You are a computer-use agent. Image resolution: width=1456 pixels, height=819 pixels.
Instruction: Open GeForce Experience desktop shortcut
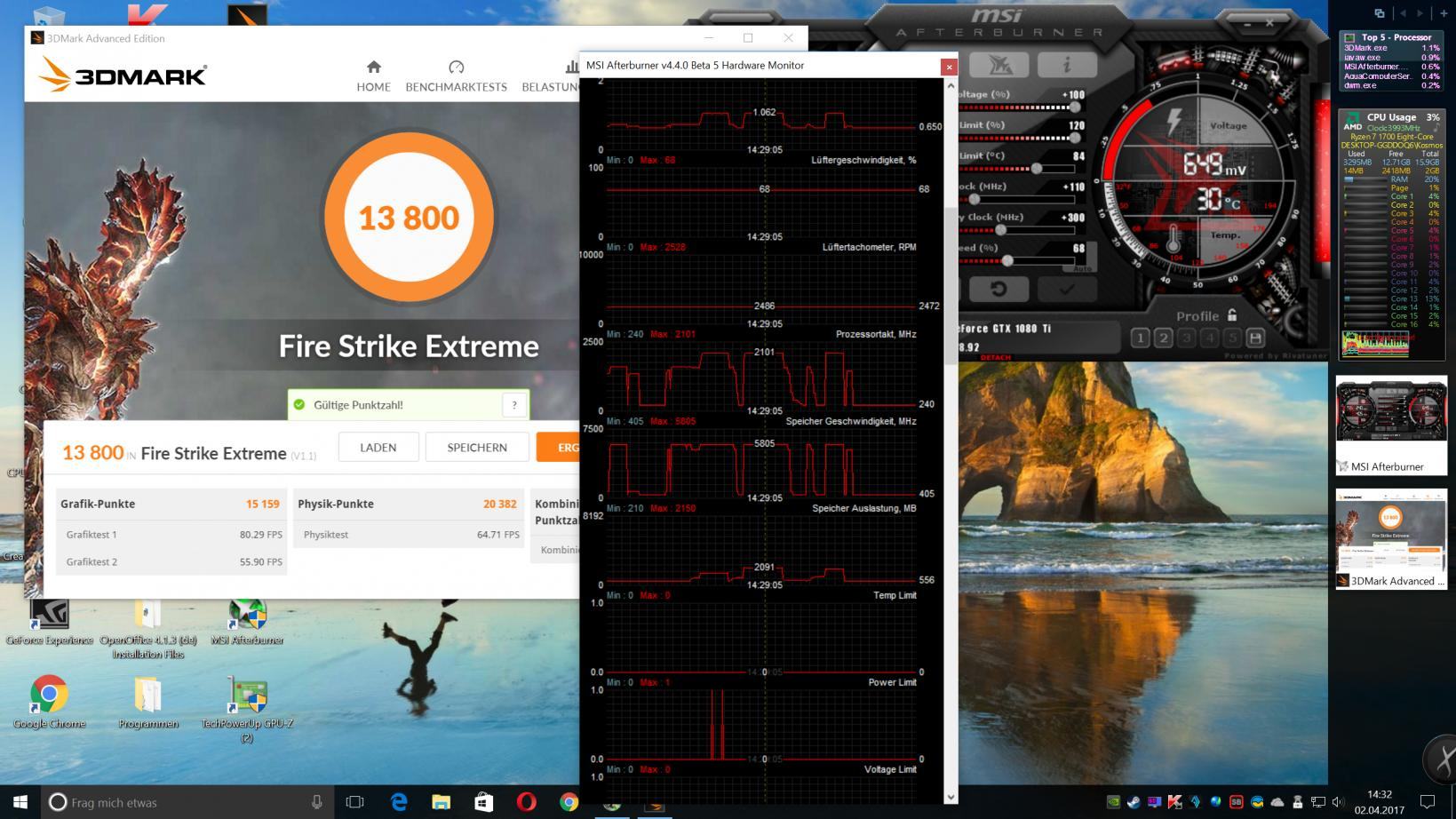click(x=49, y=623)
